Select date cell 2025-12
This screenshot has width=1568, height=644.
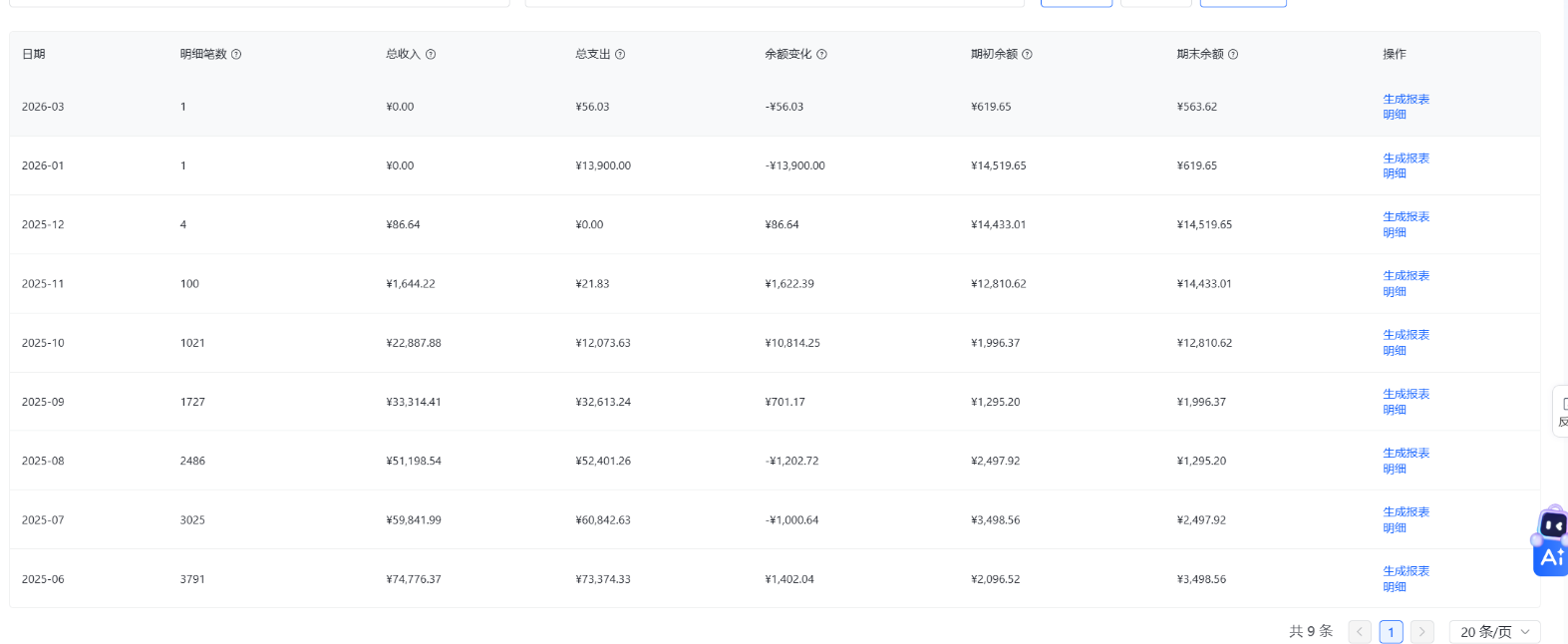click(x=43, y=224)
